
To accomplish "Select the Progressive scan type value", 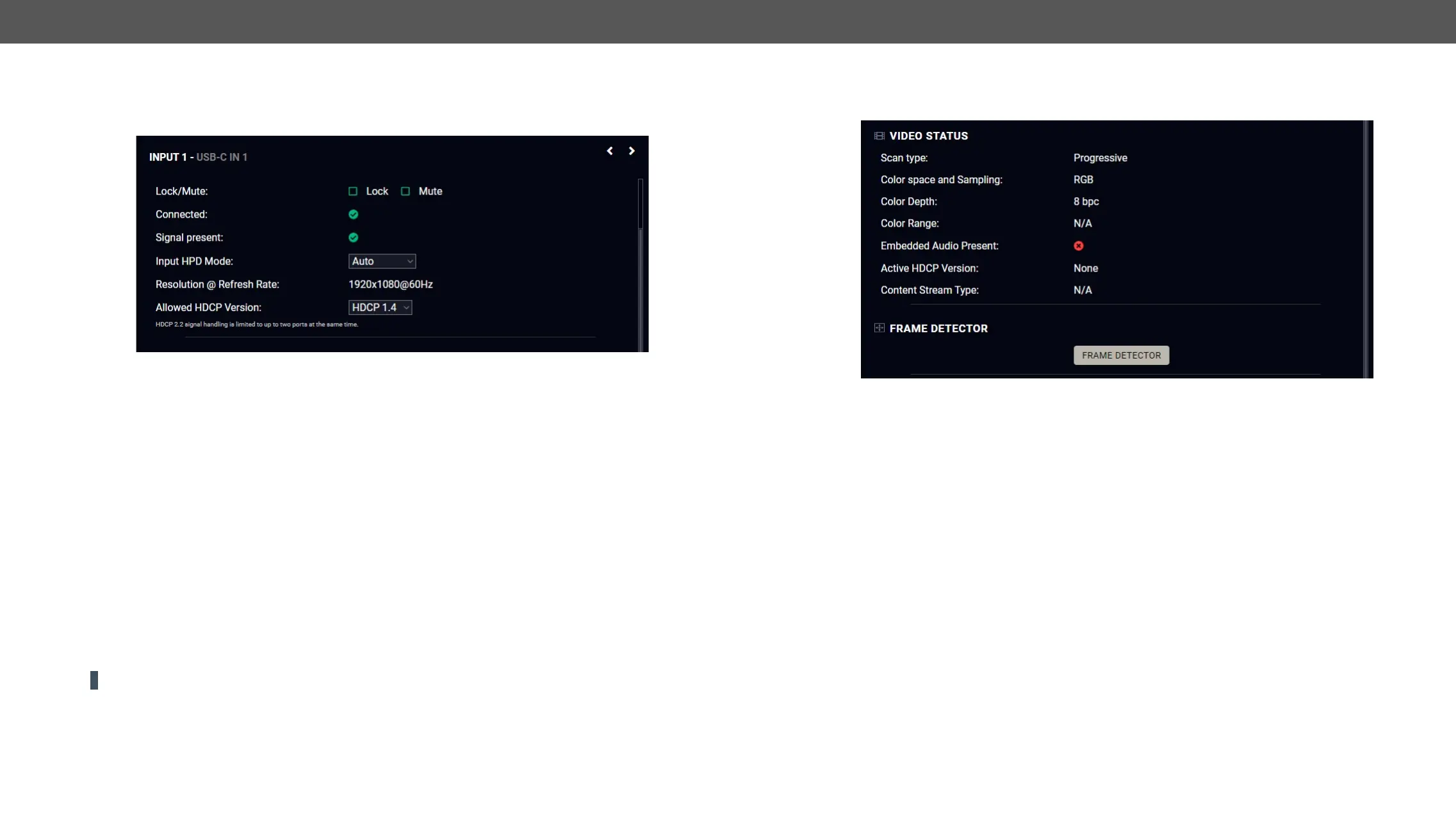I will coord(1100,158).
